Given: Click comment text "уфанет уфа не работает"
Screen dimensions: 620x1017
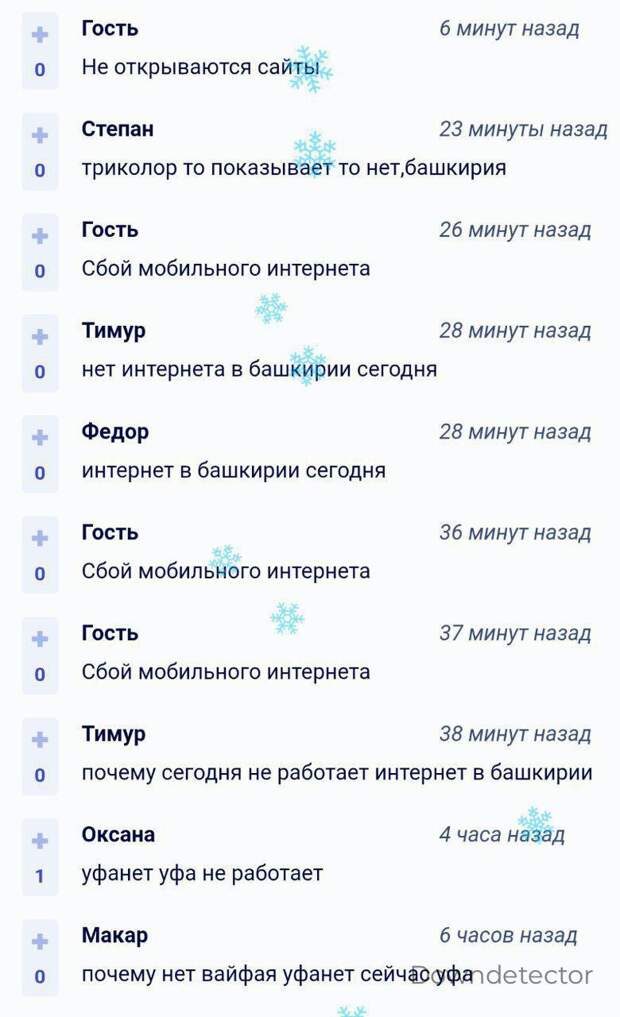Looking at the screenshot, I should (x=202, y=873).
